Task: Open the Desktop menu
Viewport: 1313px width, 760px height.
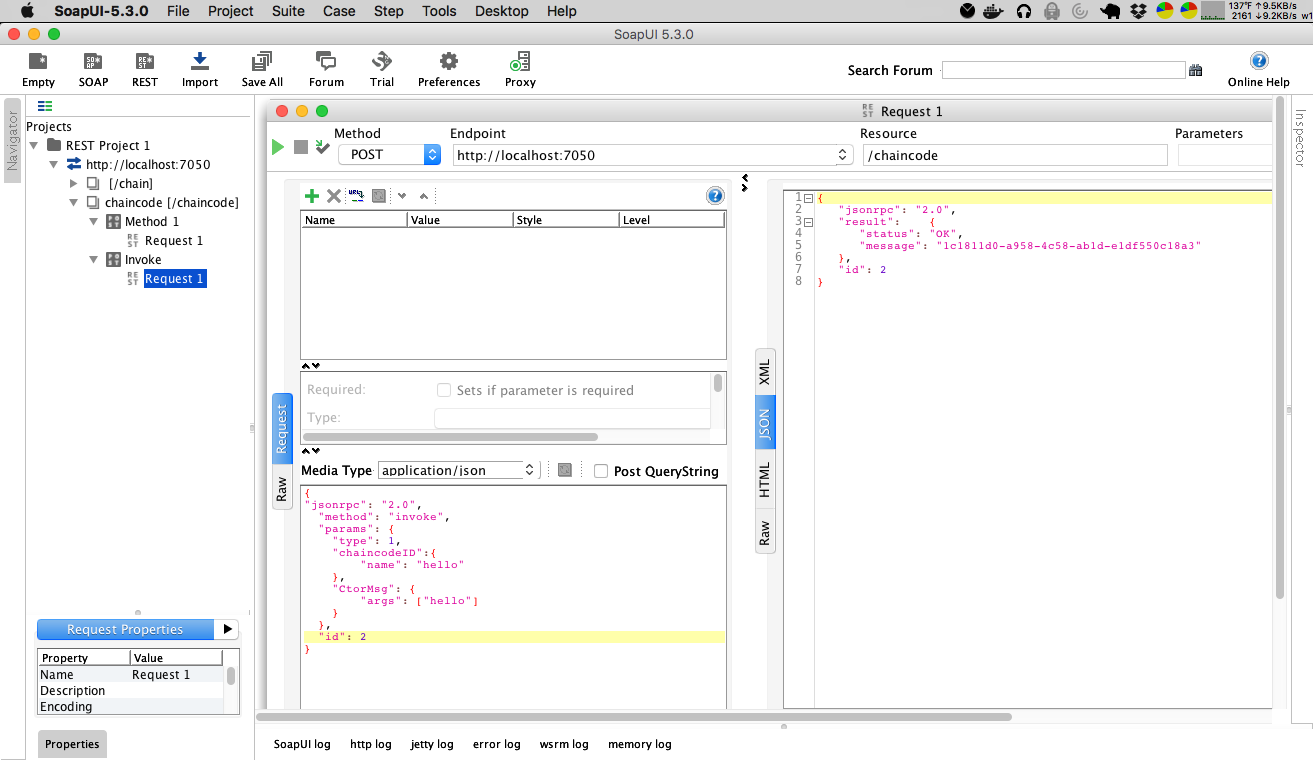Action: click(x=501, y=11)
